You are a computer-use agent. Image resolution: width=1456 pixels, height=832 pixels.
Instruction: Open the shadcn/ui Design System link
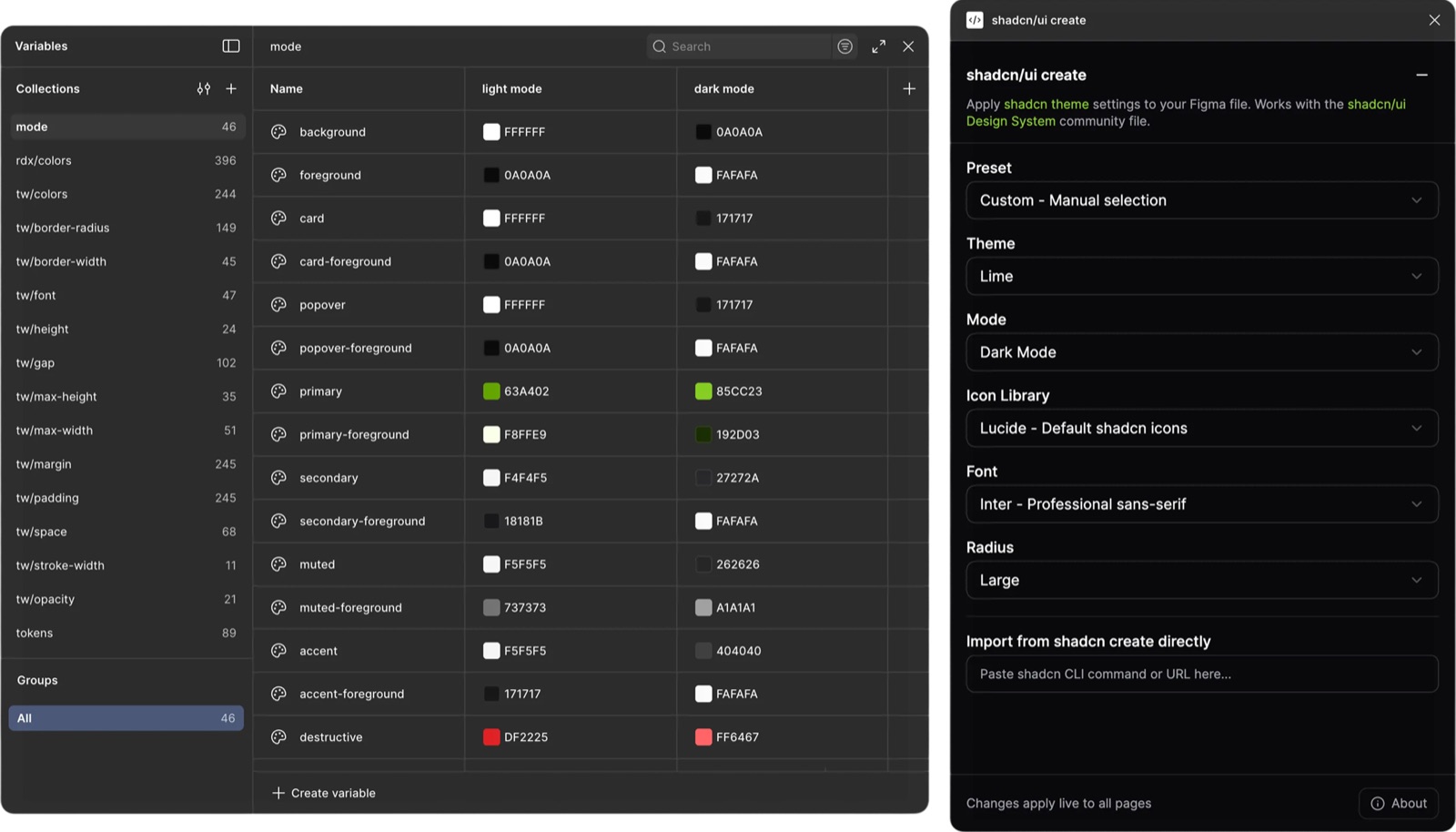[1186, 113]
